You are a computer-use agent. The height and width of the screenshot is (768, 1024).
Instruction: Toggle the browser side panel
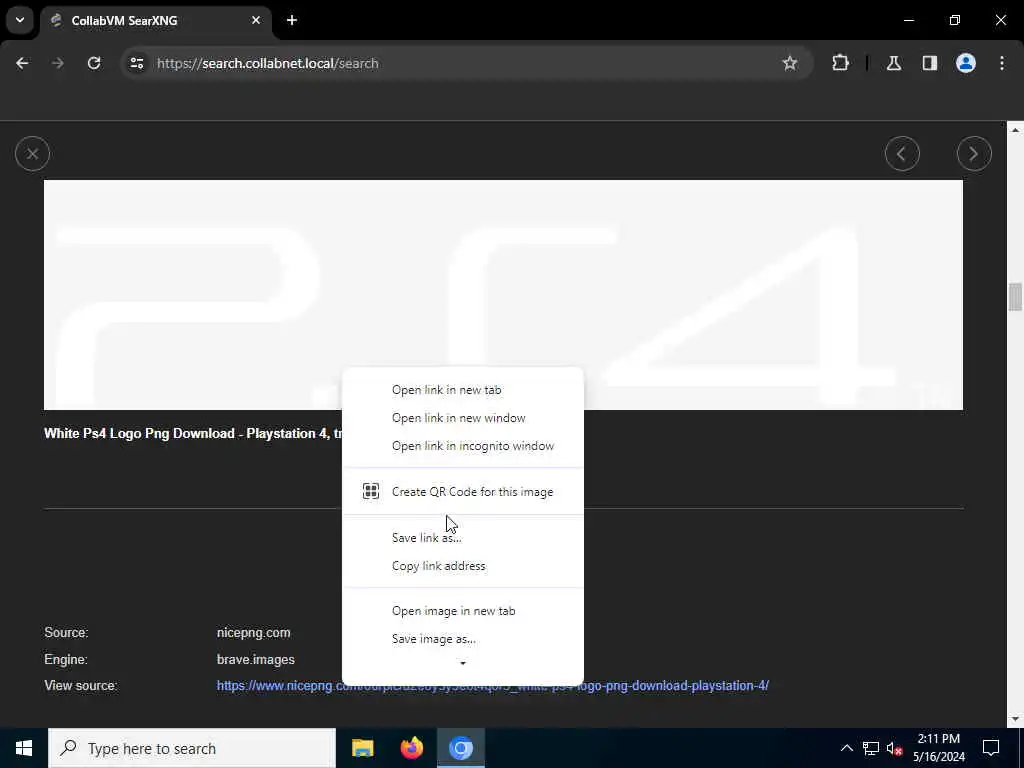click(930, 63)
